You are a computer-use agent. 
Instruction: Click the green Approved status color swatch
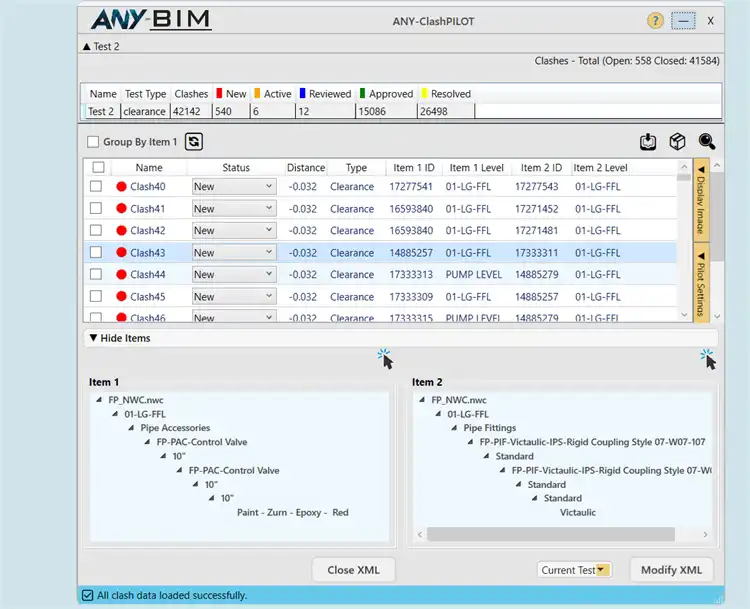pos(362,93)
